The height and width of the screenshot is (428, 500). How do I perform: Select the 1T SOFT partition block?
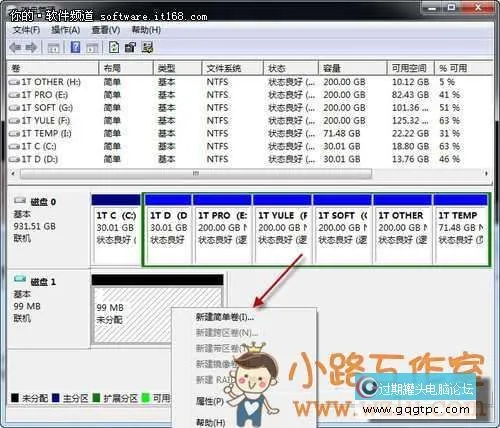point(342,229)
